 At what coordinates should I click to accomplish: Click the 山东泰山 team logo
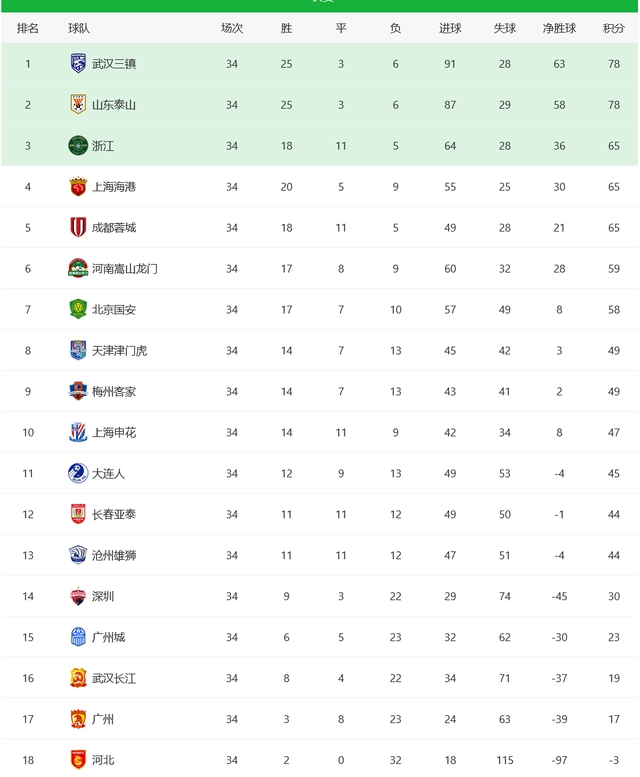(x=78, y=105)
